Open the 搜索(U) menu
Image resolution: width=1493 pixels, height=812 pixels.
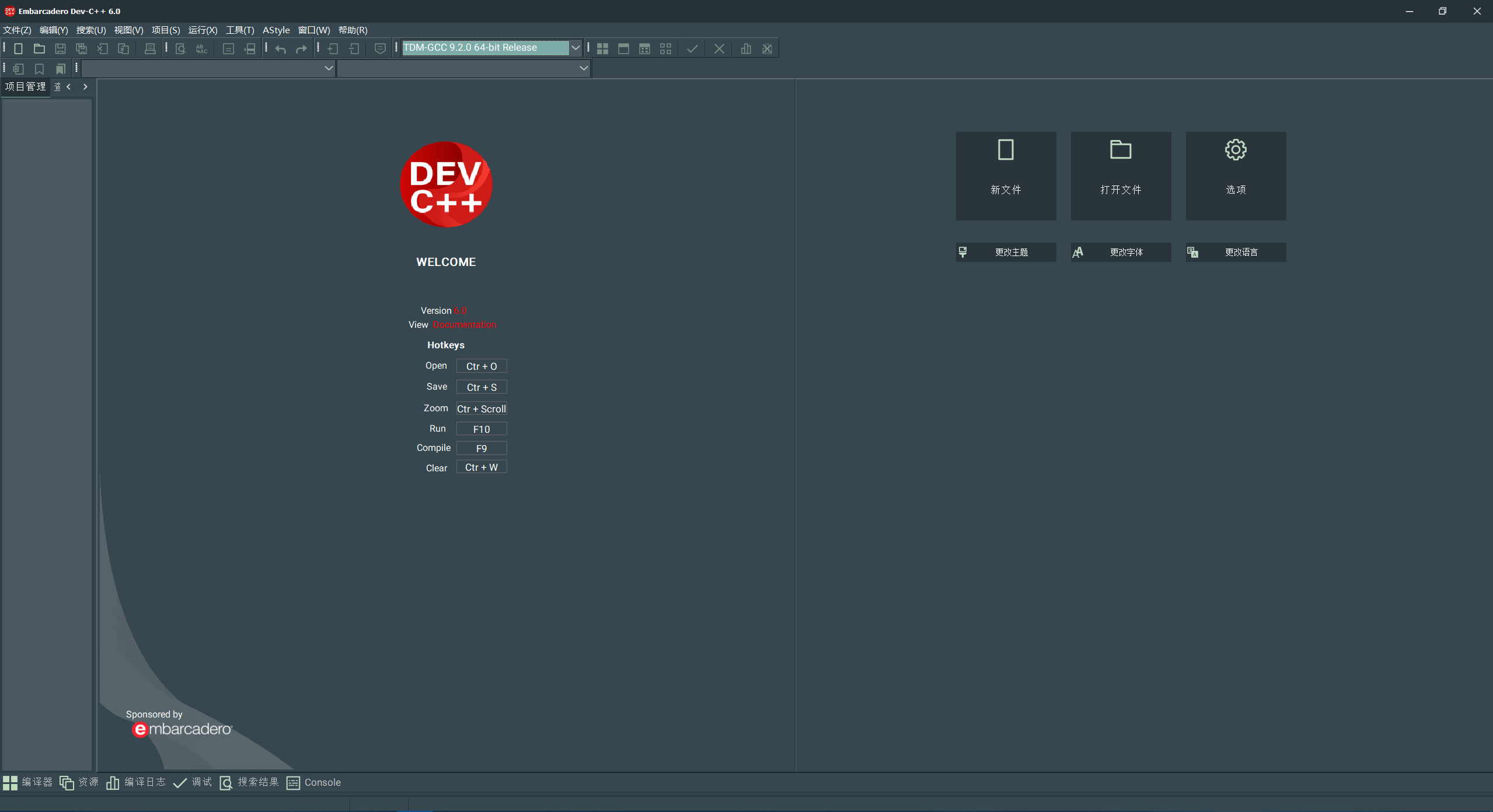[91, 30]
